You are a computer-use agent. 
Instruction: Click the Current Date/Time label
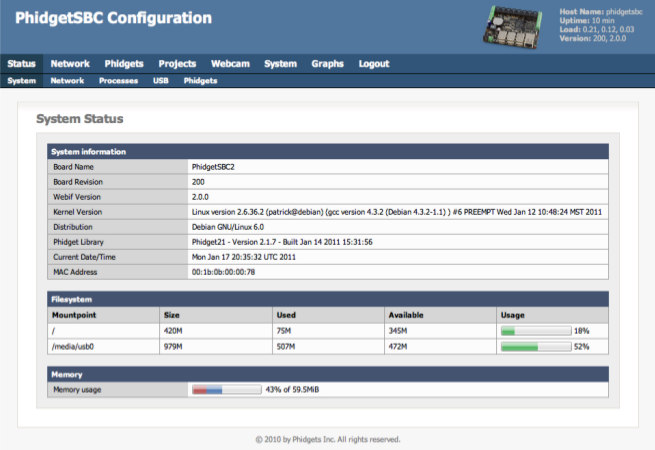click(84, 257)
